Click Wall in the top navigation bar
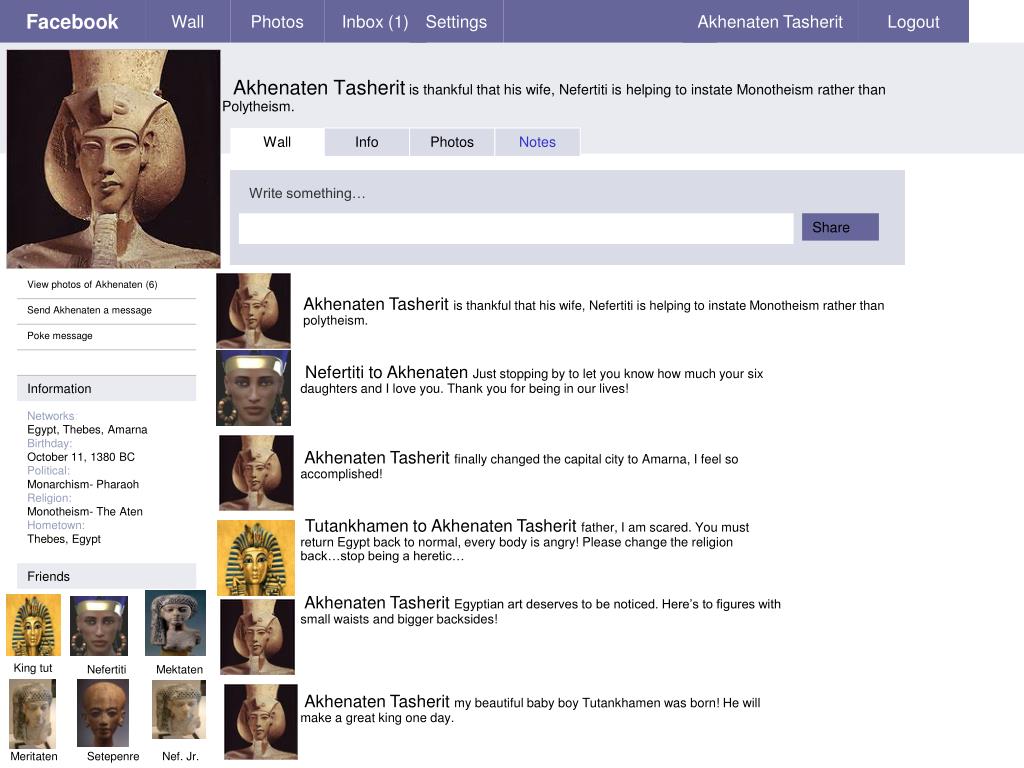The image size is (1024, 768). point(187,22)
